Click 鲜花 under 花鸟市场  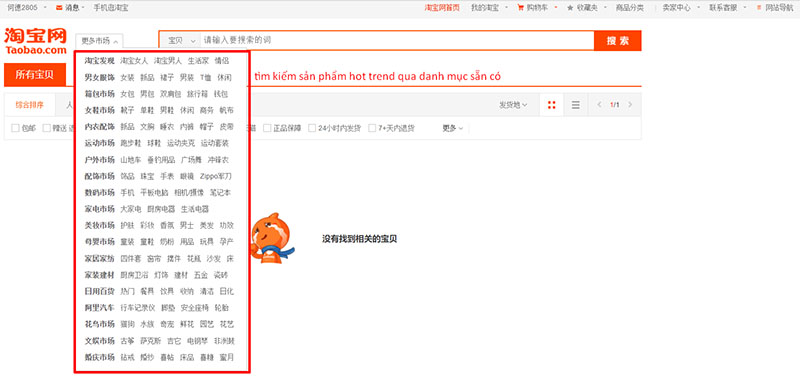tap(187, 324)
